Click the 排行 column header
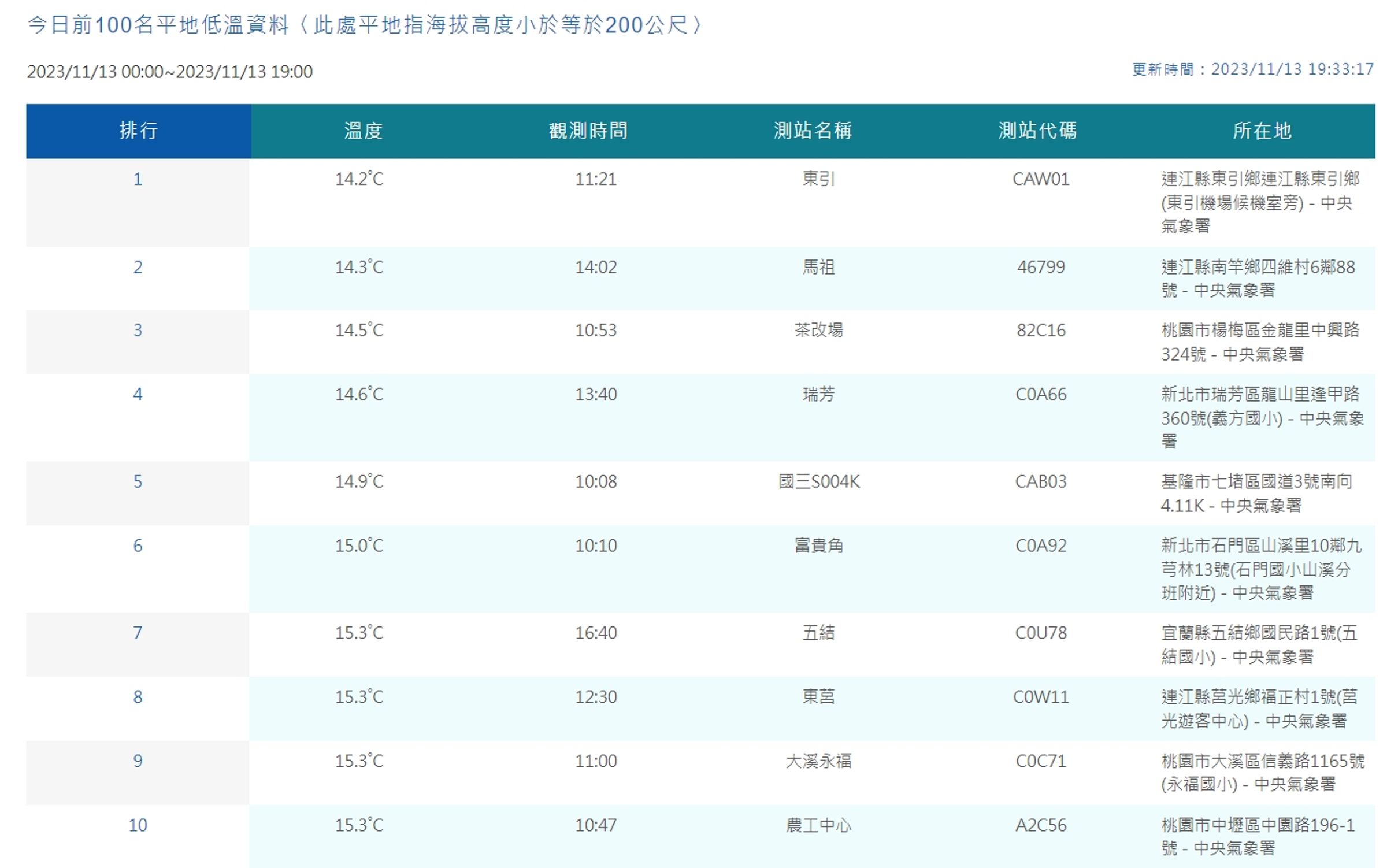This screenshot has height=868, width=1387. (x=139, y=131)
